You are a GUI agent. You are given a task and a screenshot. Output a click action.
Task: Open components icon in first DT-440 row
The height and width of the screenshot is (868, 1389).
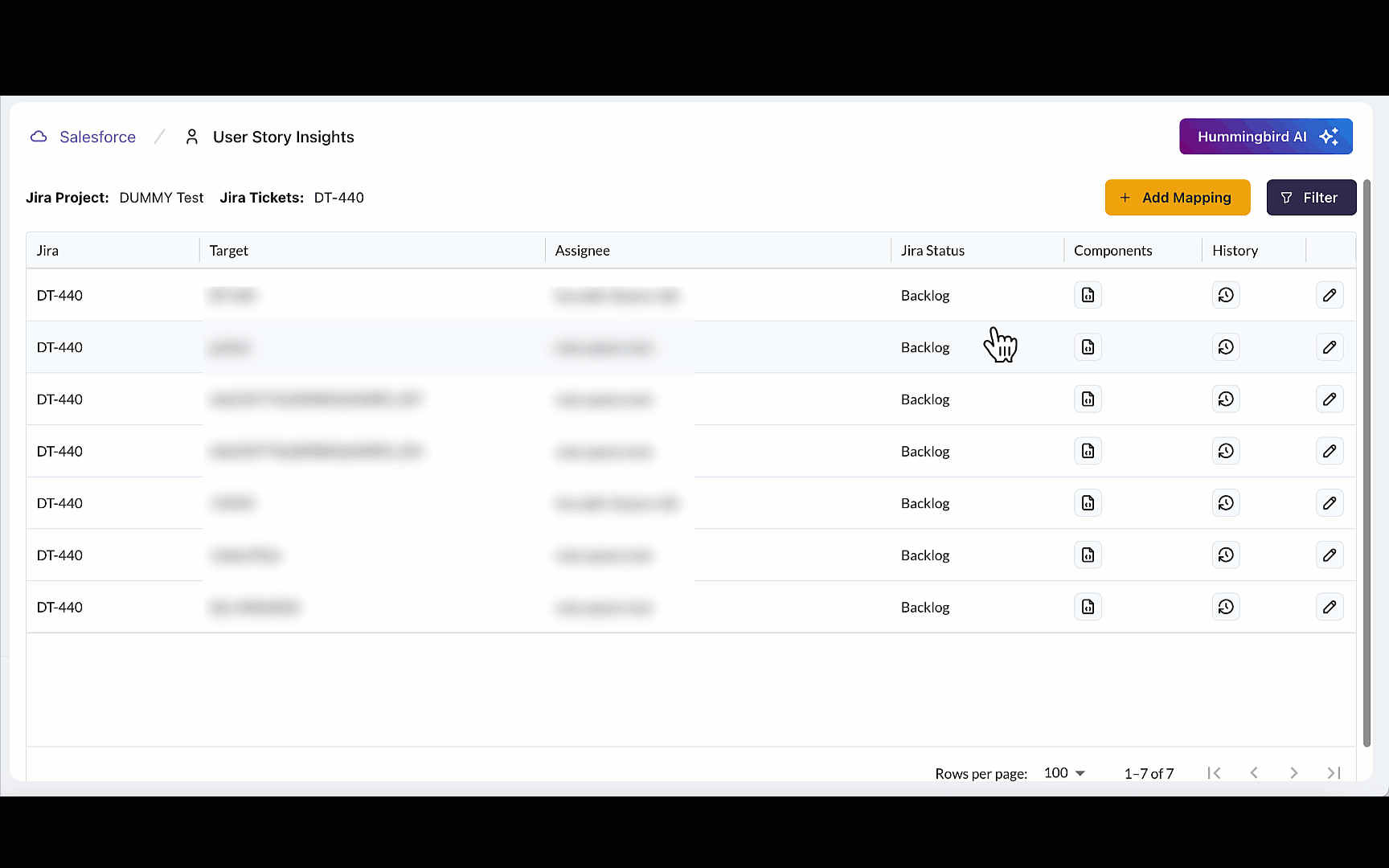1088,295
